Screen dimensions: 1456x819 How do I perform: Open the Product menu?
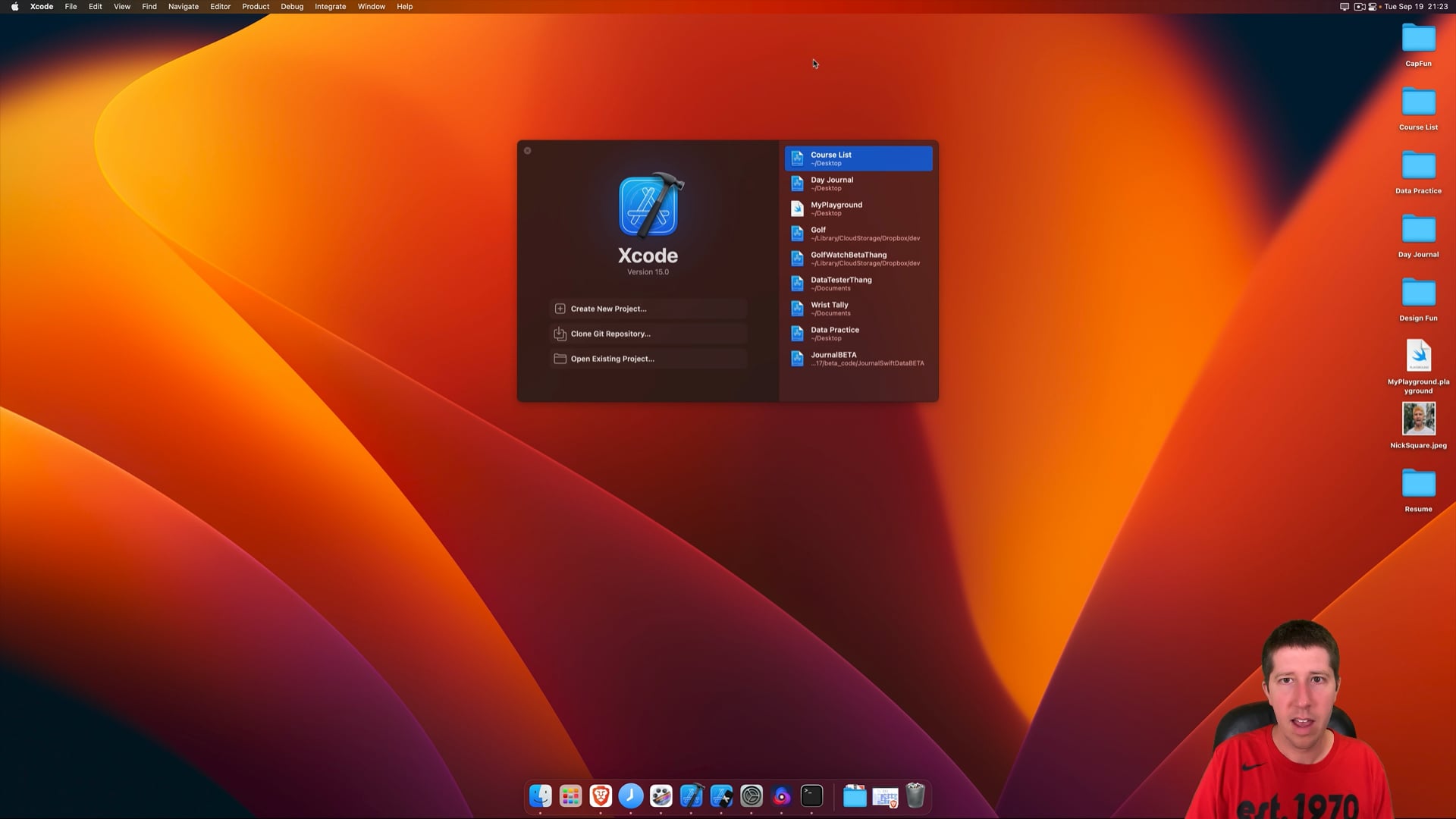256,7
